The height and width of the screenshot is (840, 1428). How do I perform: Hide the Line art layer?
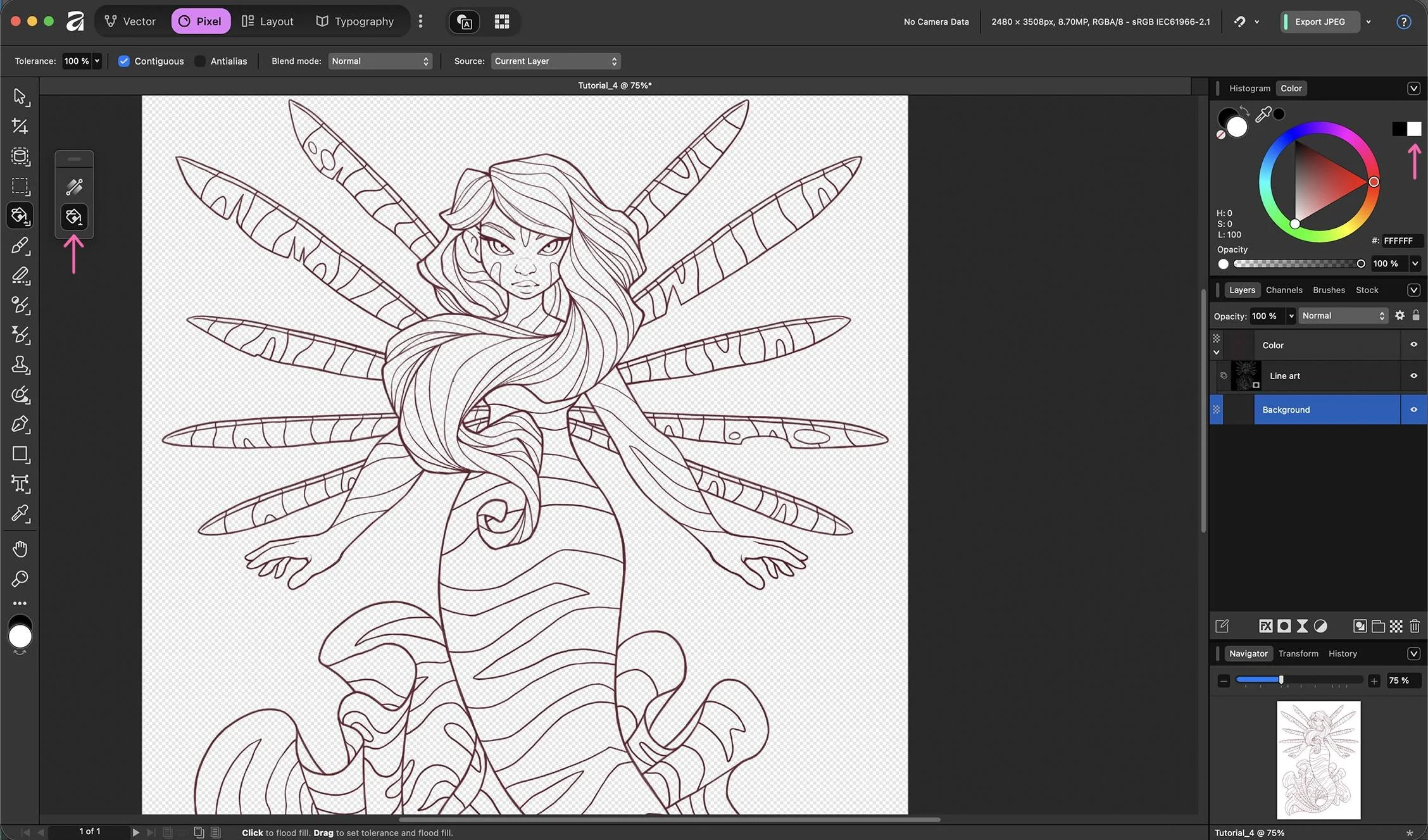pos(1413,375)
